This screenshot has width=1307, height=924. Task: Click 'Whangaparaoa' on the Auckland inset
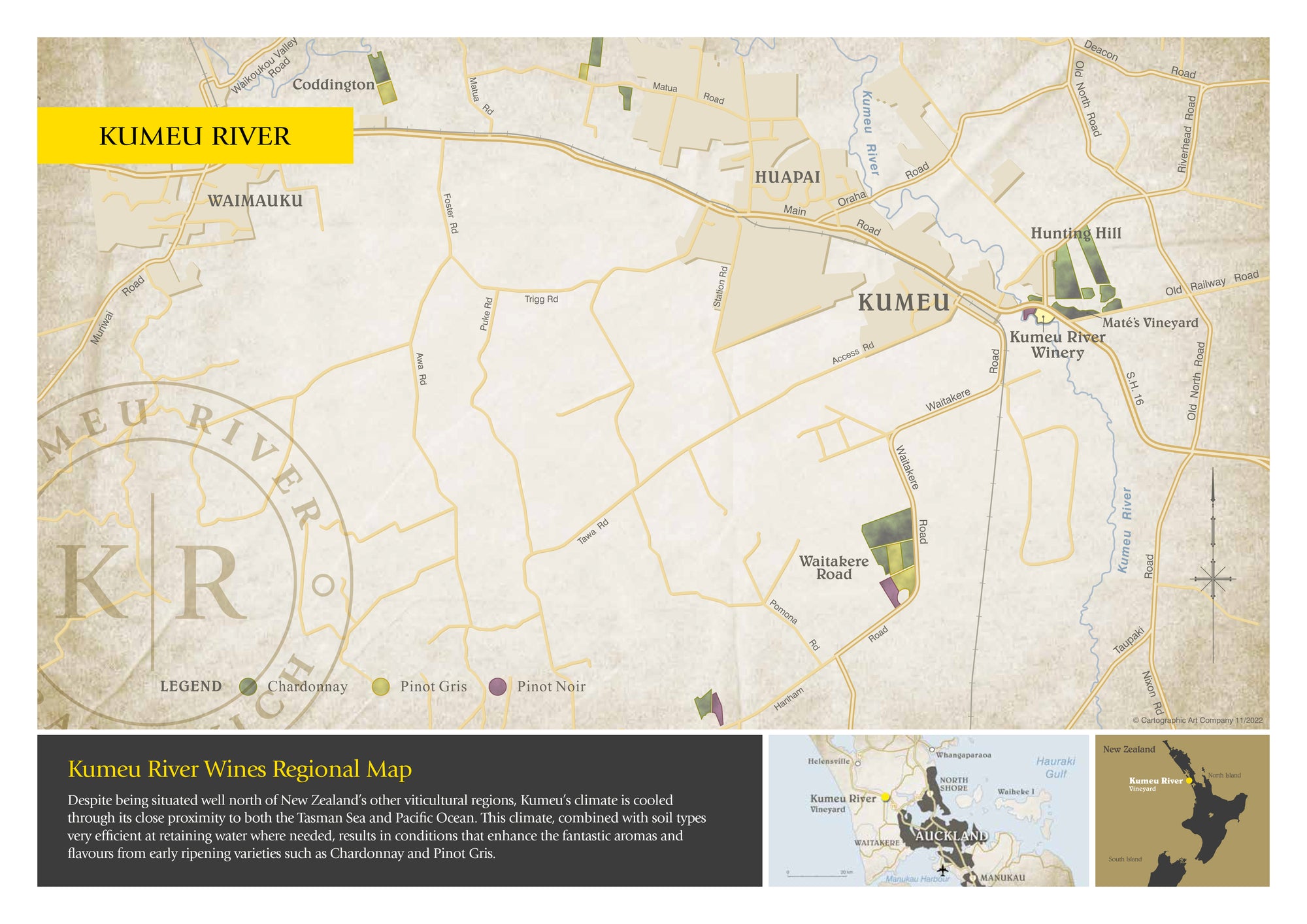coord(963,755)
